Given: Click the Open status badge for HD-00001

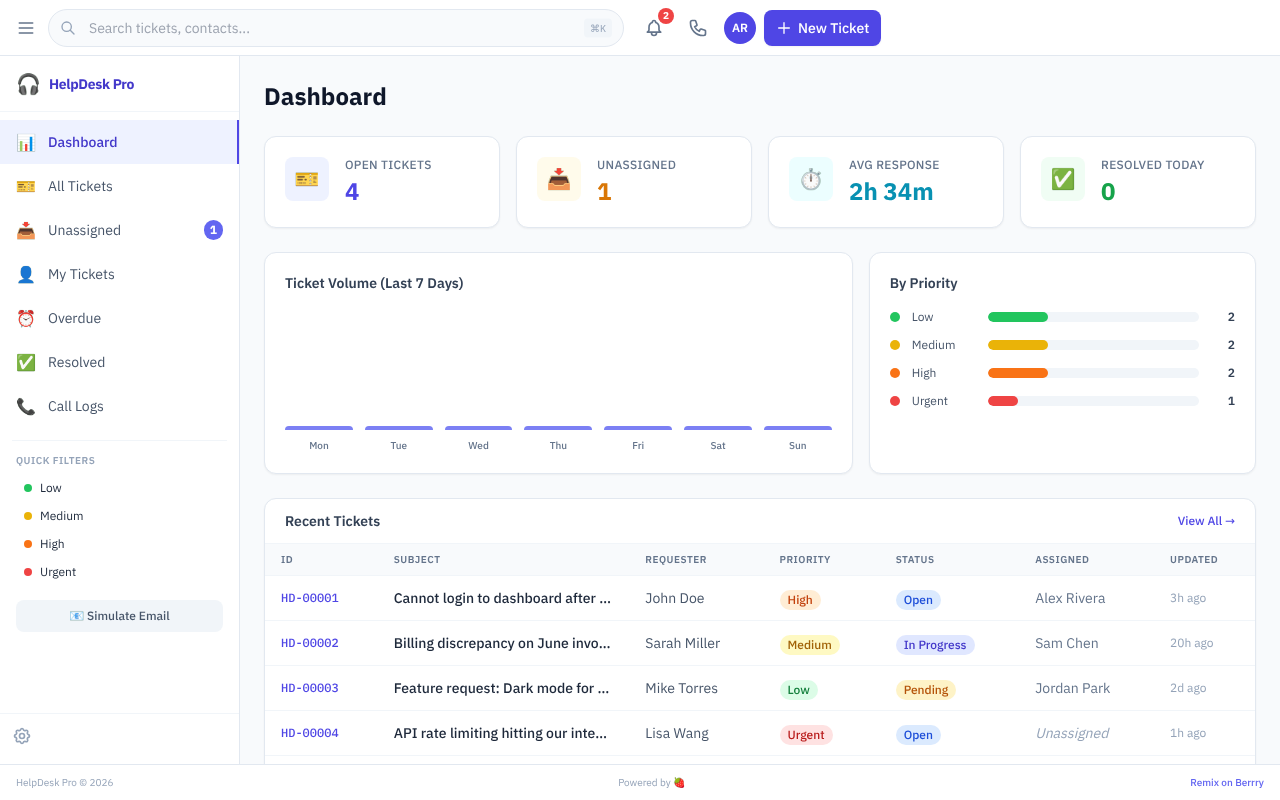Looking at the screenshot, I should [x=918, y=600].
